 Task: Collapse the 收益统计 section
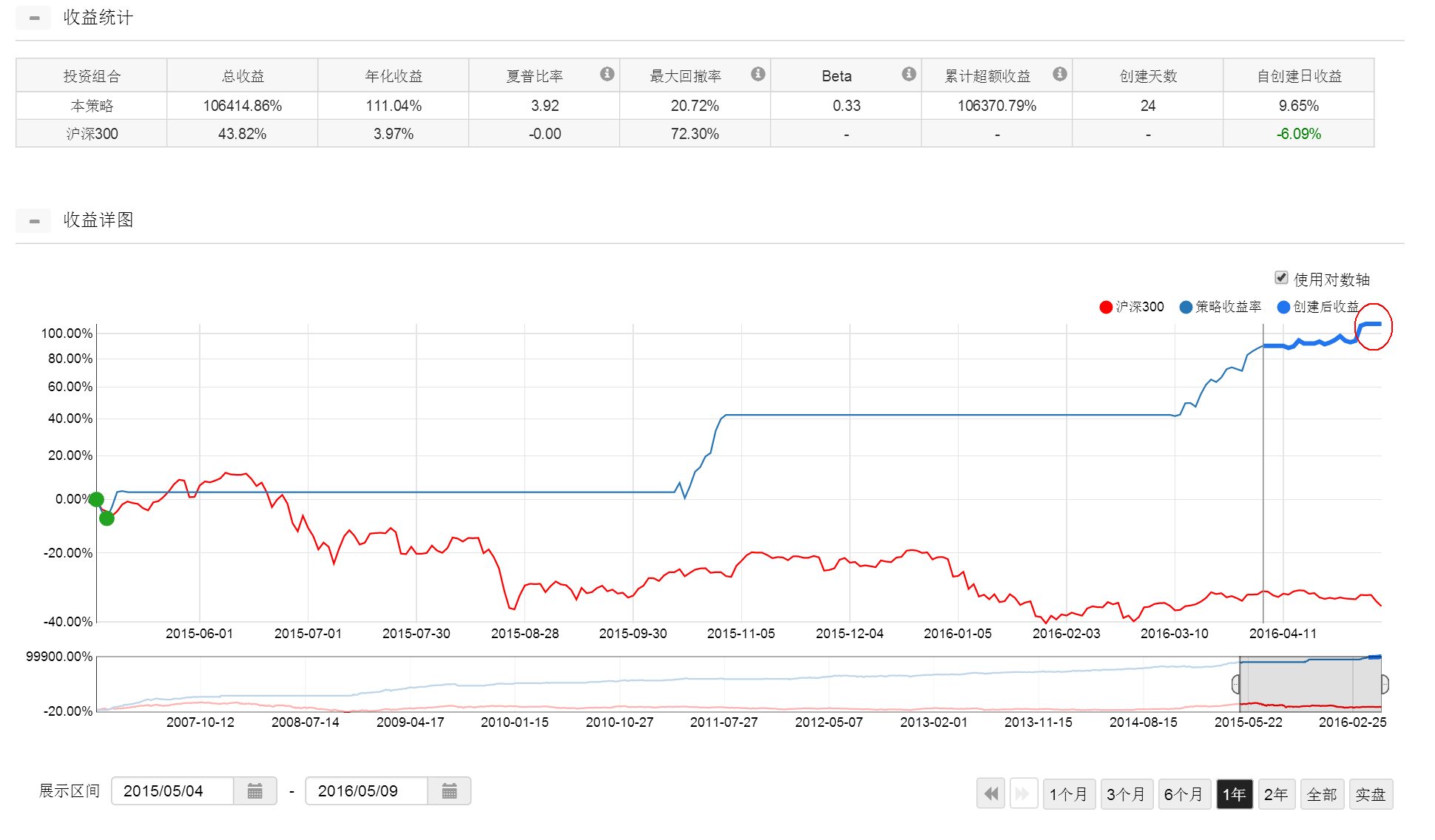pyautogui.click(x=34, y=18)
